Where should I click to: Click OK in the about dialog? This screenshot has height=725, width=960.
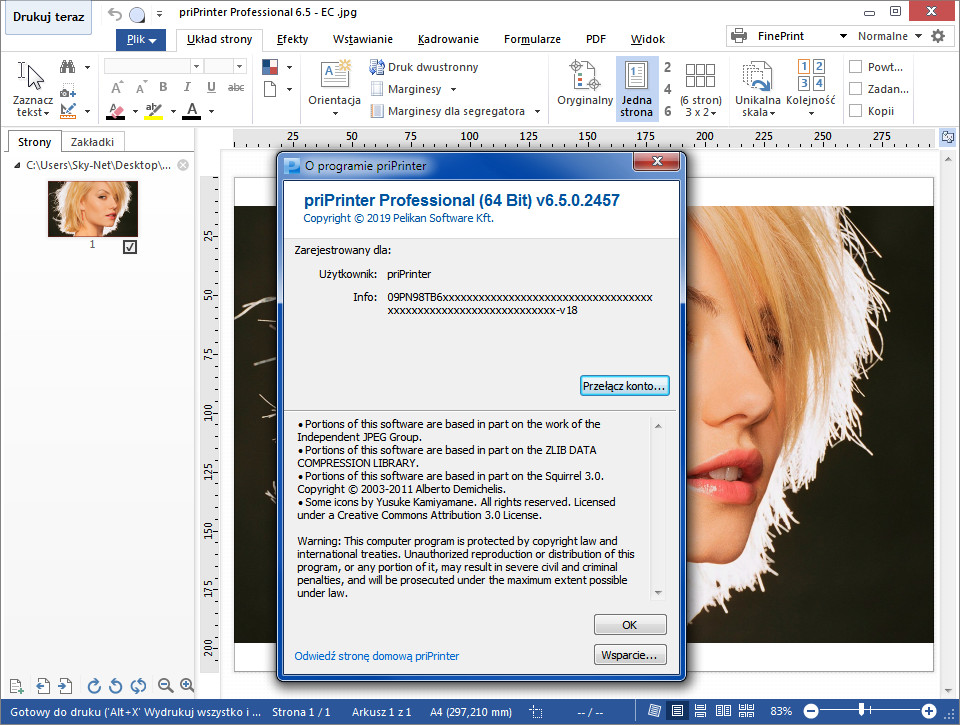(630, 625)
